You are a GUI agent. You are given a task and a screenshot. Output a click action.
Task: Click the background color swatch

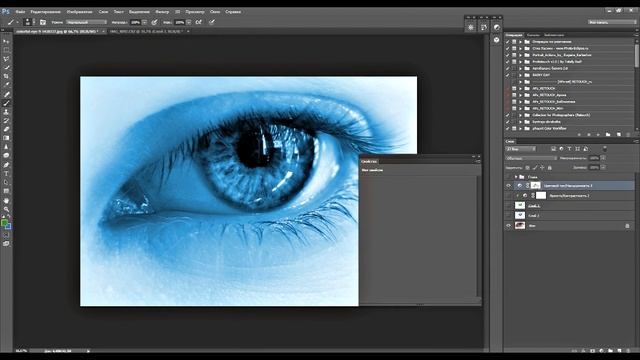click(x=9, y=227)
